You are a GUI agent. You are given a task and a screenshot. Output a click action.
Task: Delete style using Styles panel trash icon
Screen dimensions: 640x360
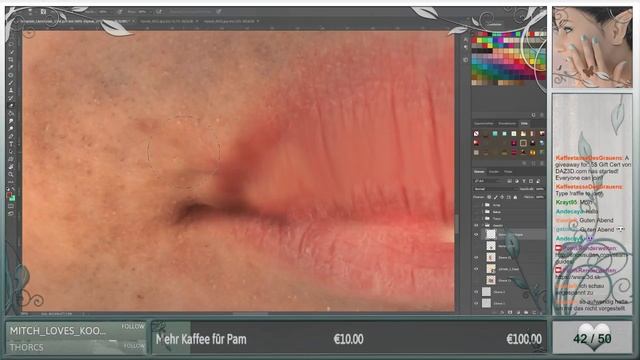click(542, 163)
